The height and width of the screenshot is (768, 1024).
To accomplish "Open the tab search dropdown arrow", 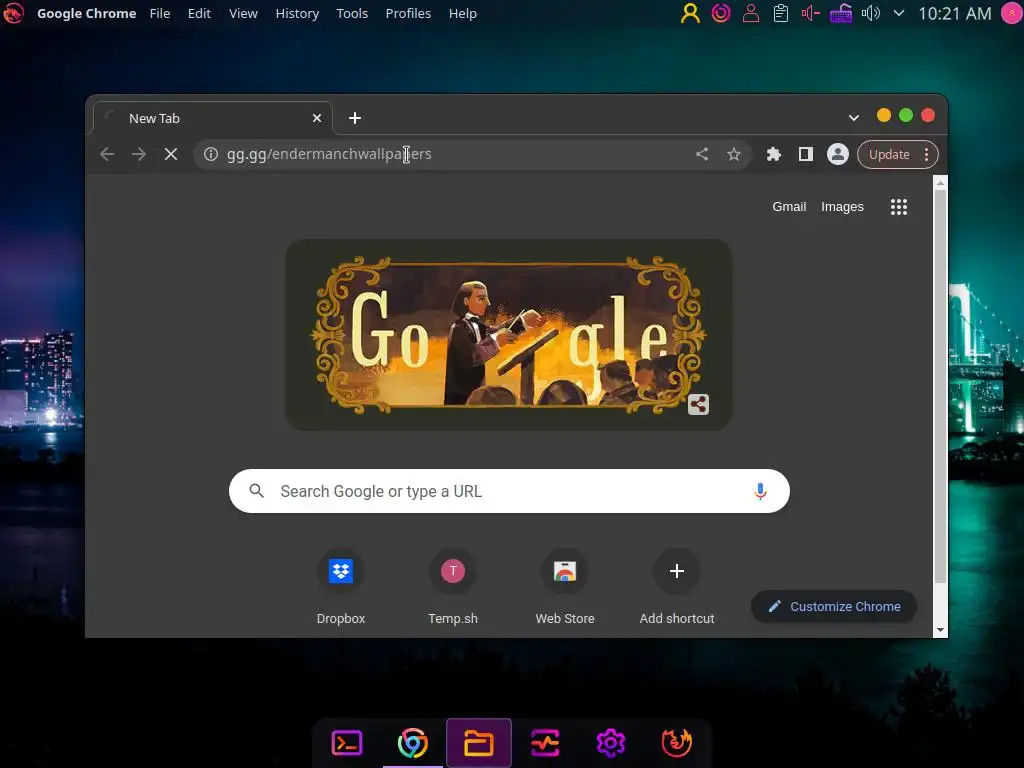I will pos(854,118).
